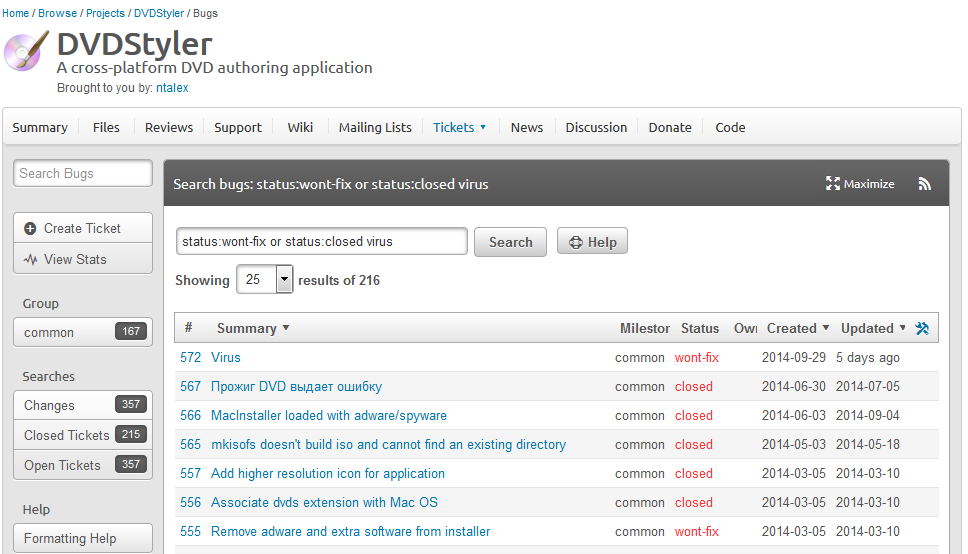This screenshot has width=968, height=554.
Task: Click the '5 days ago' updated value
Action: pyautogui.click(x=867, y=357)
